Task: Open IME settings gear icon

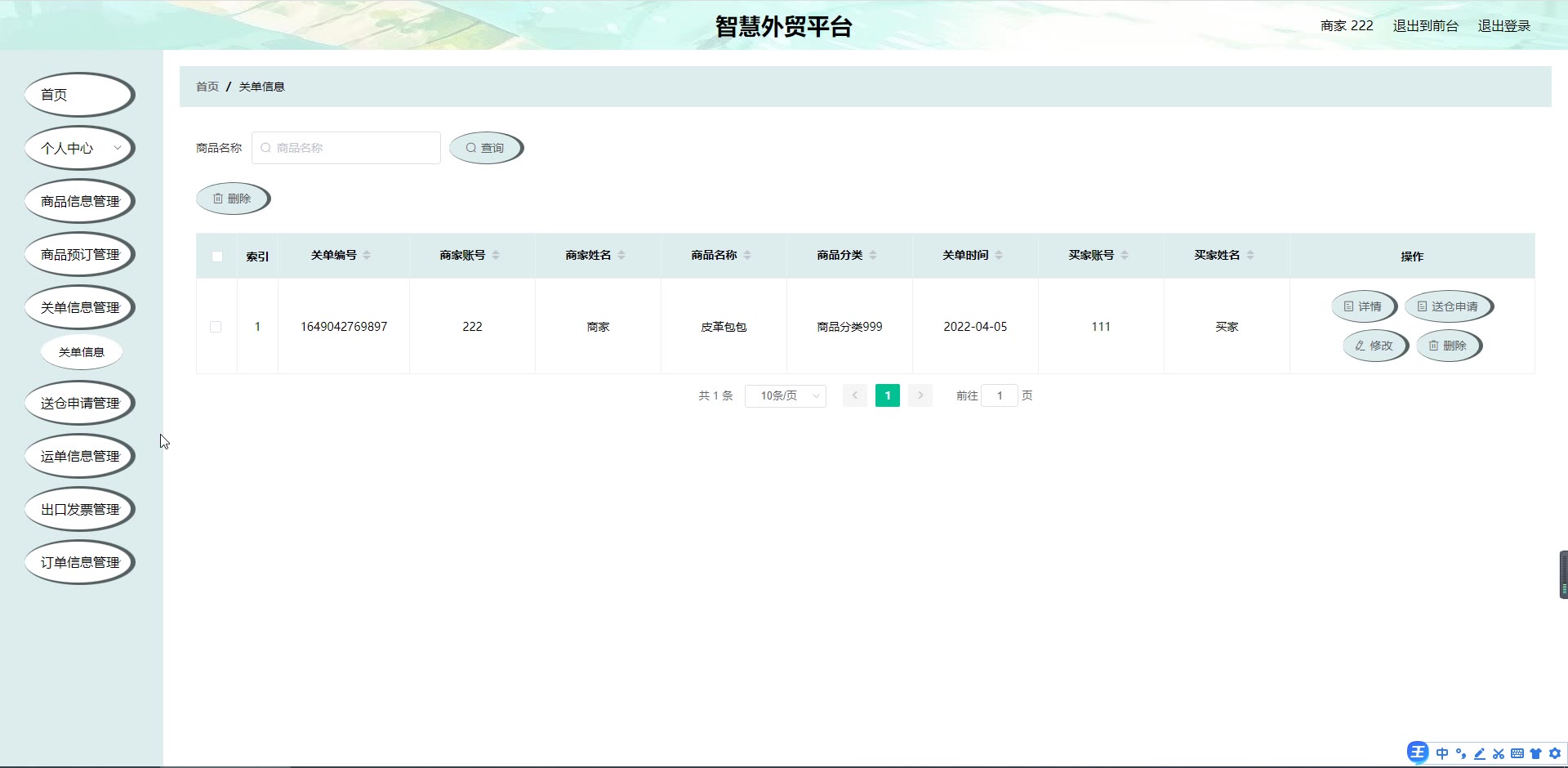Action: (x=1555, y=753)
